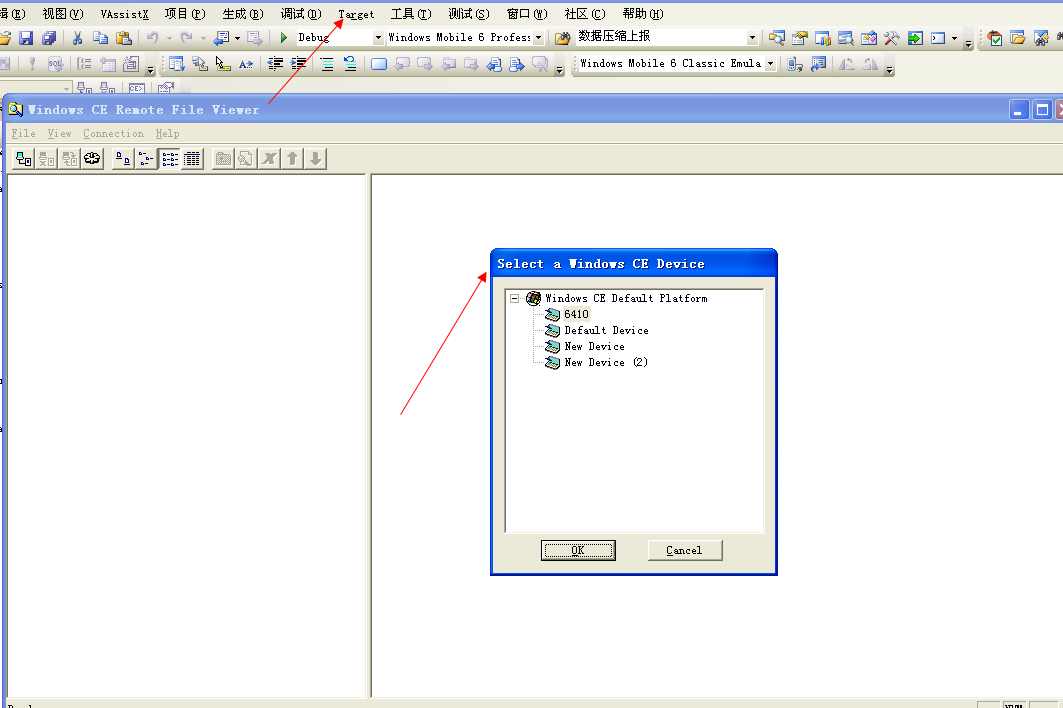Screen dimensions: 1063x708
Task: Click the Uncomment Selected Lines icon
Action: tap(350, 64)
